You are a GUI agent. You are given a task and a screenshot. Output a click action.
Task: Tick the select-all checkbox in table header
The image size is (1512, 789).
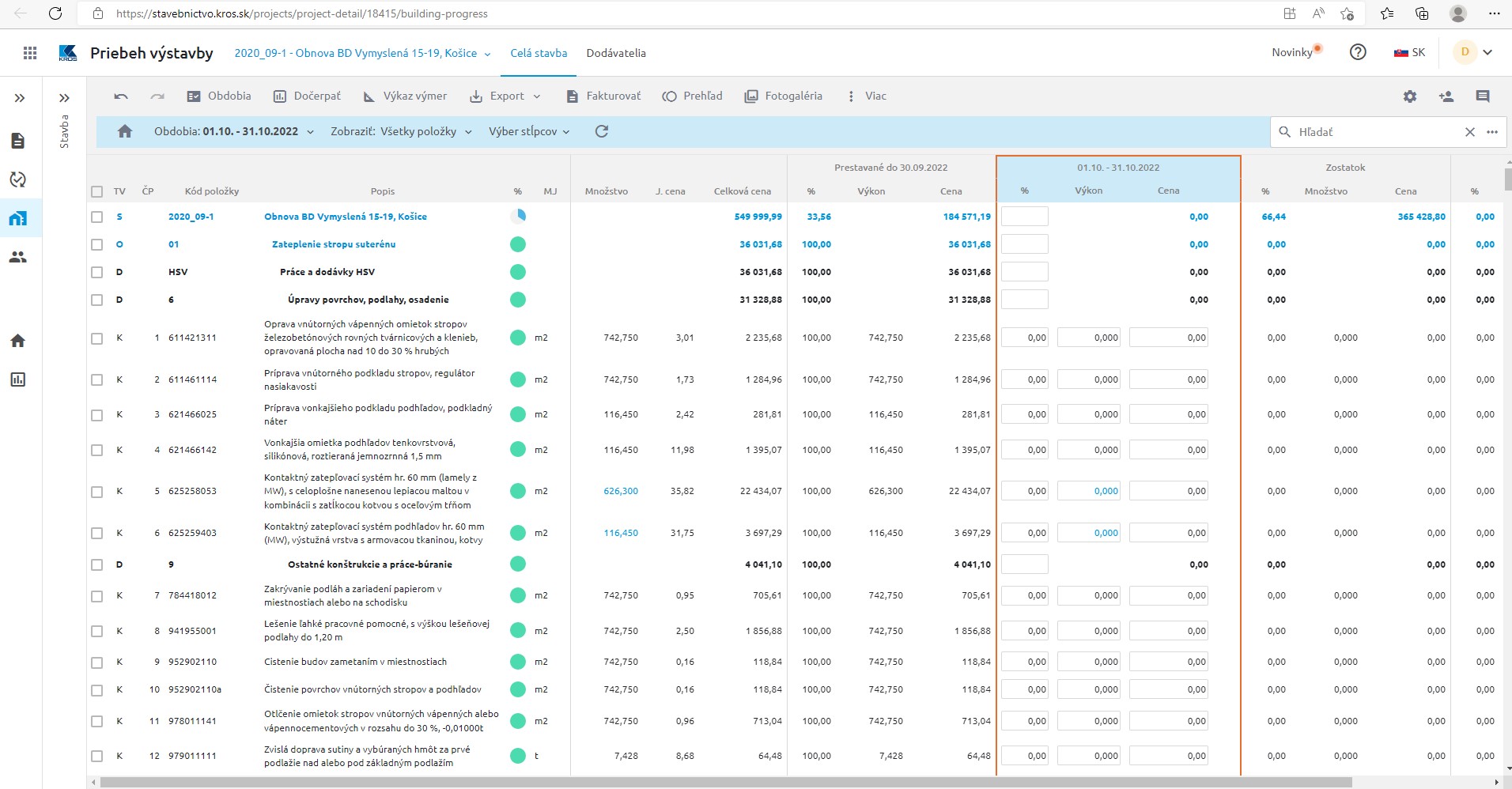coord(97,191)
